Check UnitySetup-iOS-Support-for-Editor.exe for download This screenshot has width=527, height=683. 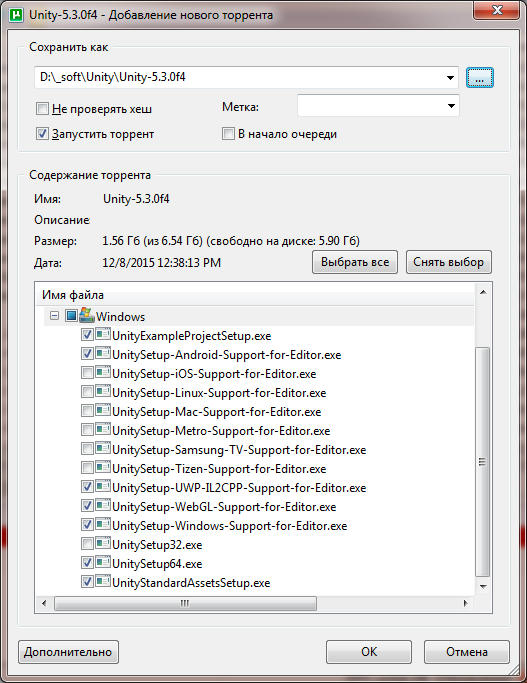(88, 373)
